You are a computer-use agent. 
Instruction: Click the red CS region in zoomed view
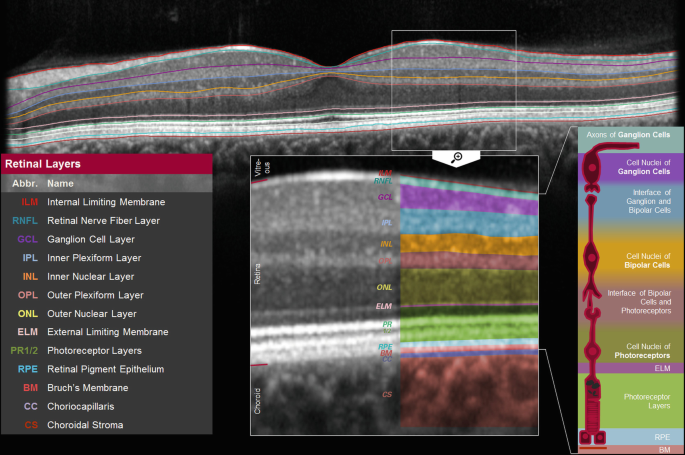pos(460,395)
